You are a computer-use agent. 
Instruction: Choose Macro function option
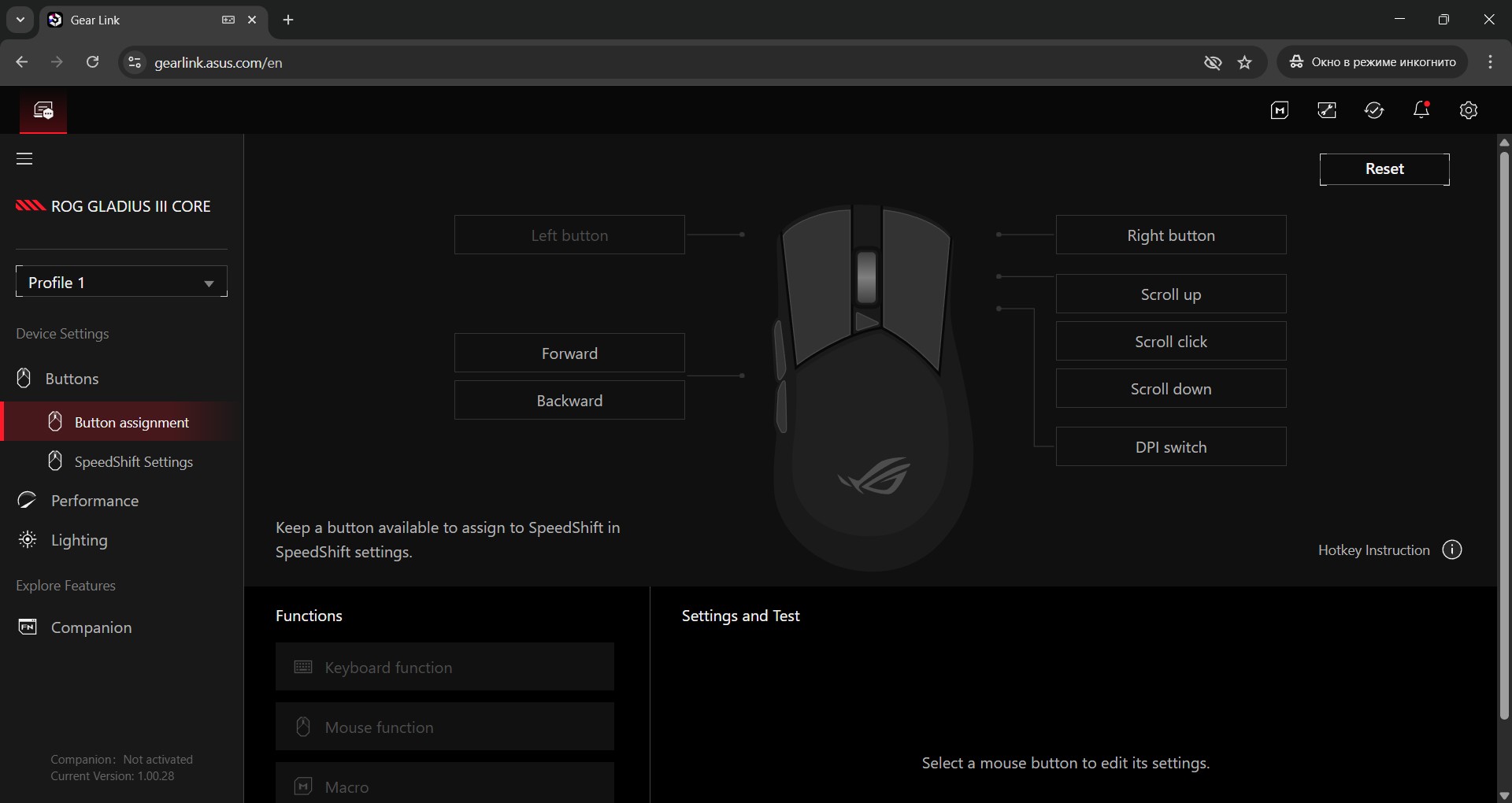[445, 783]
